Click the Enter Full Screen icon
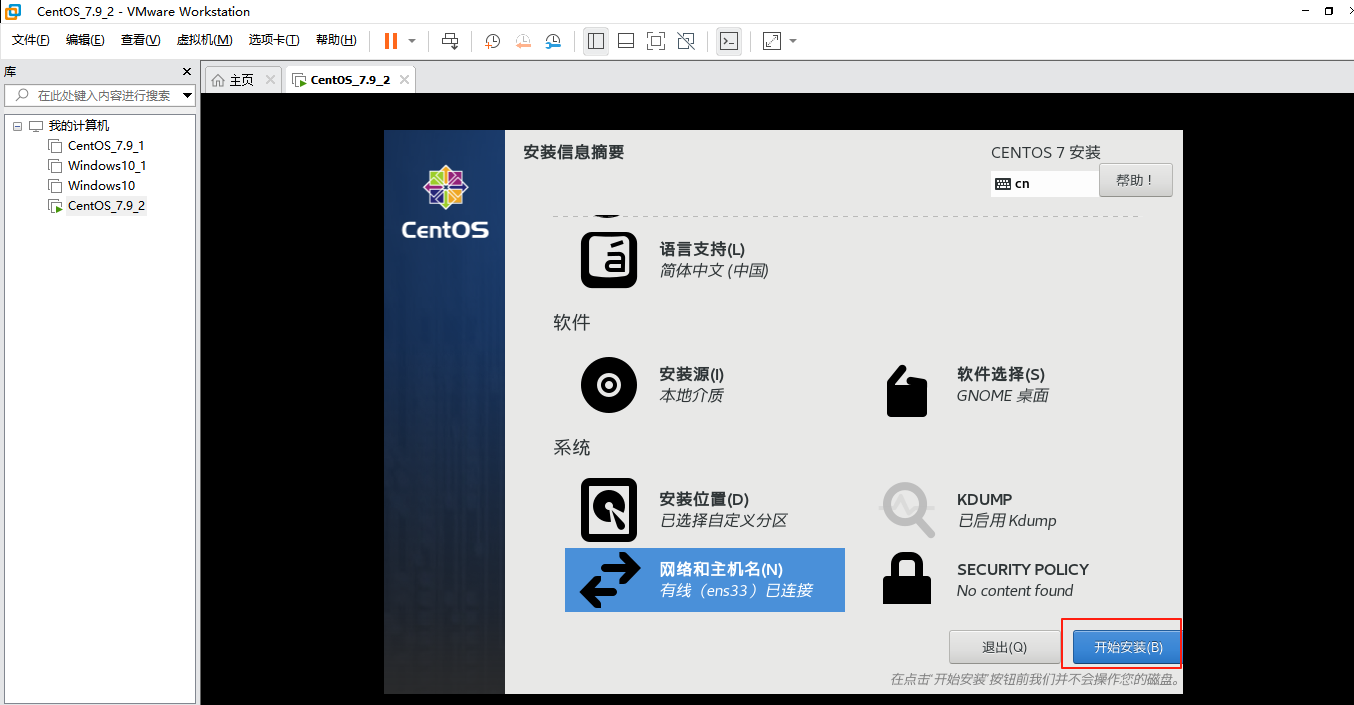This screenshot has width=1354, height=705. coord(655,41)
